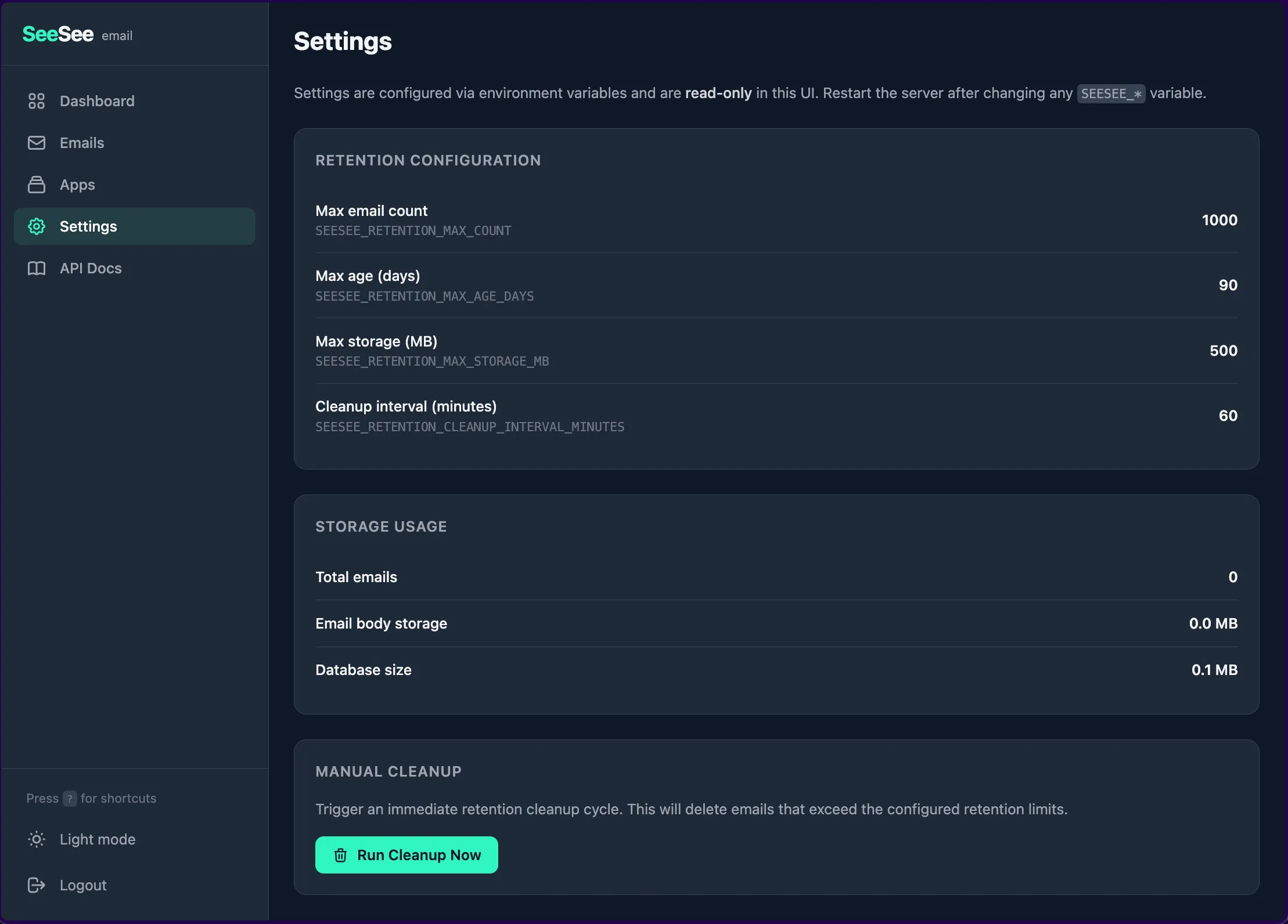
Task: Click the SeeSee logo
Action: click(x=57, y=34)
